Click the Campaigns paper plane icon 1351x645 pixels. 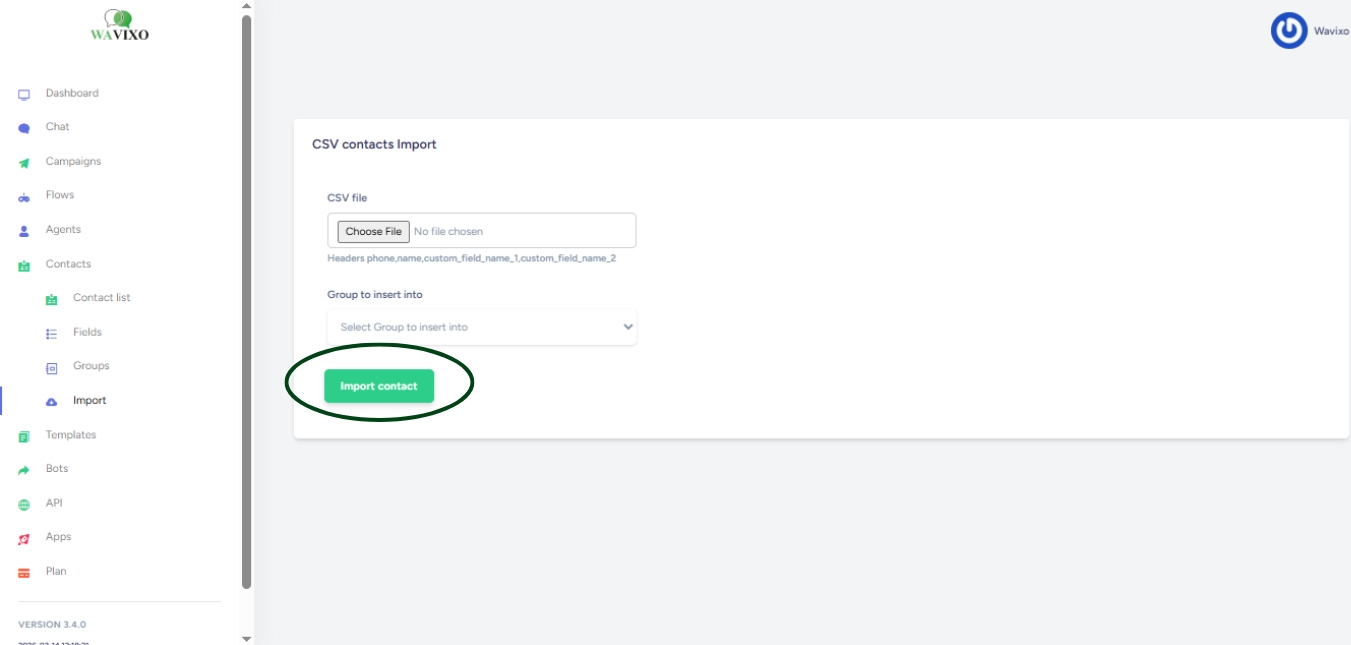[x=24, y=163]
